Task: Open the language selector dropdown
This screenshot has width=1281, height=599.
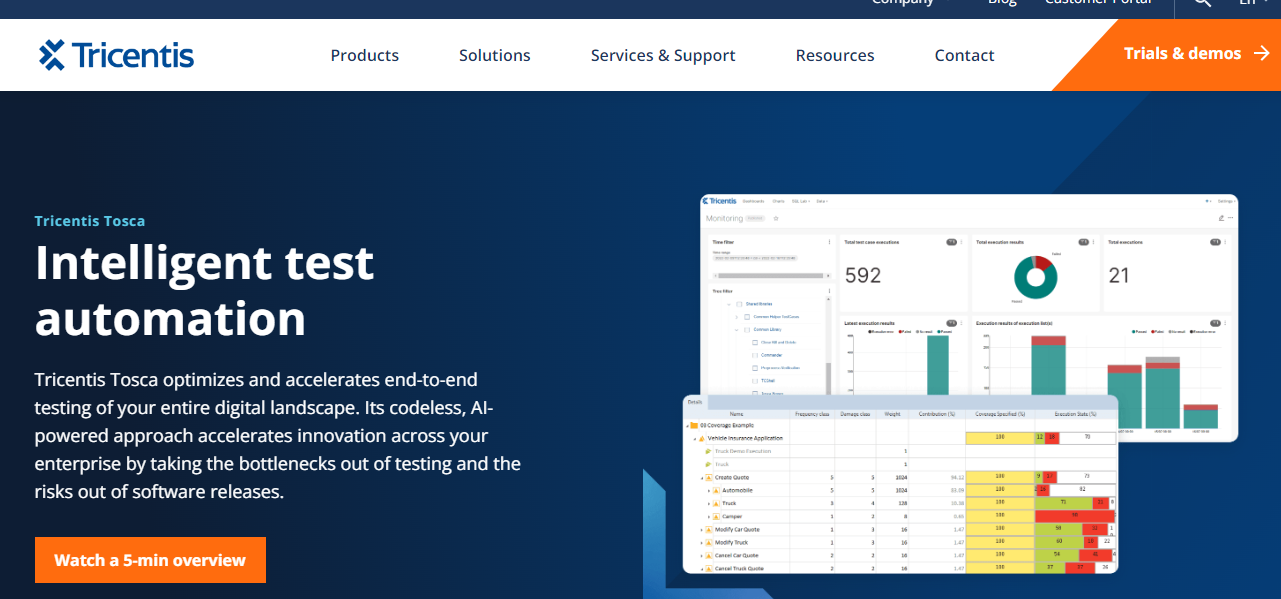Action: pyautogui.click(x=1250, y=3)
